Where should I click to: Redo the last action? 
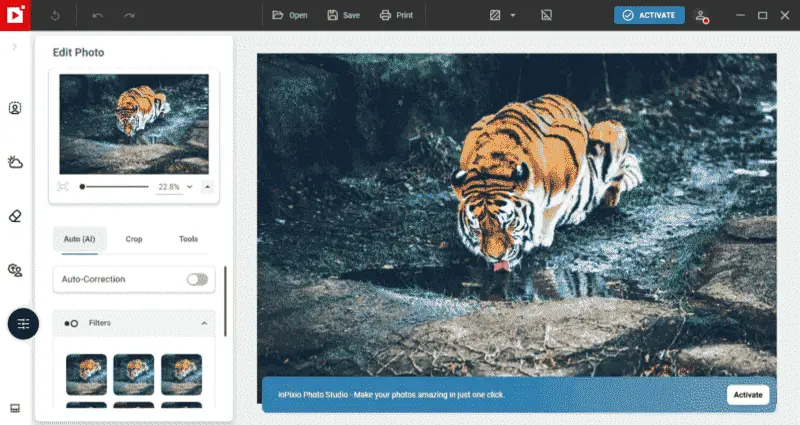tap(129, 15)
